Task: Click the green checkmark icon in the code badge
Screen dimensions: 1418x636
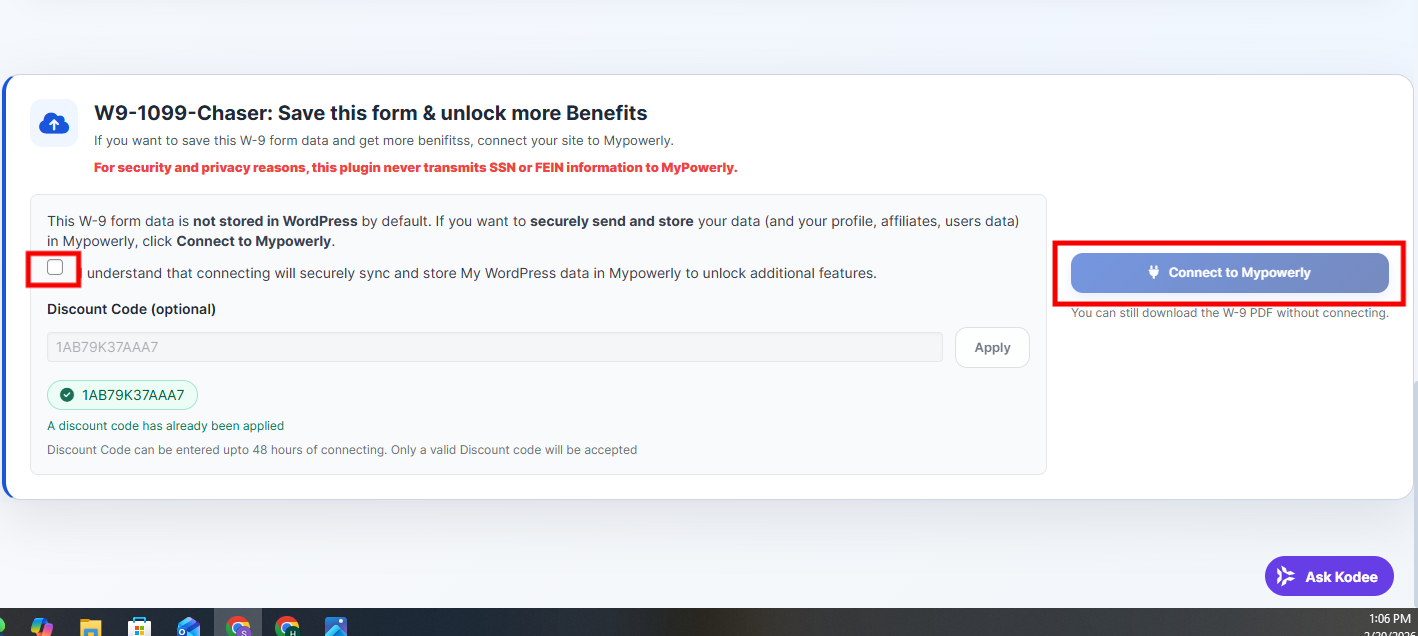Action: click(67, 395)
